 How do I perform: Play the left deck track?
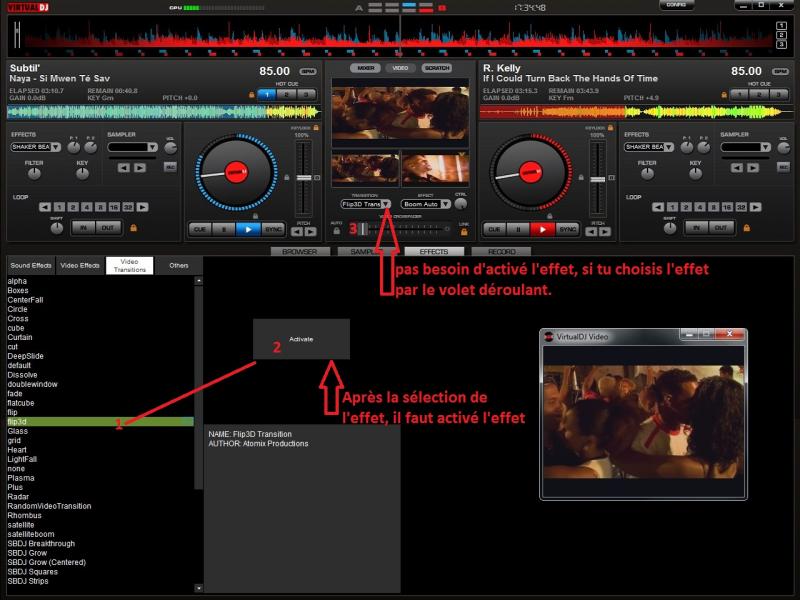(x=248, y=229)
